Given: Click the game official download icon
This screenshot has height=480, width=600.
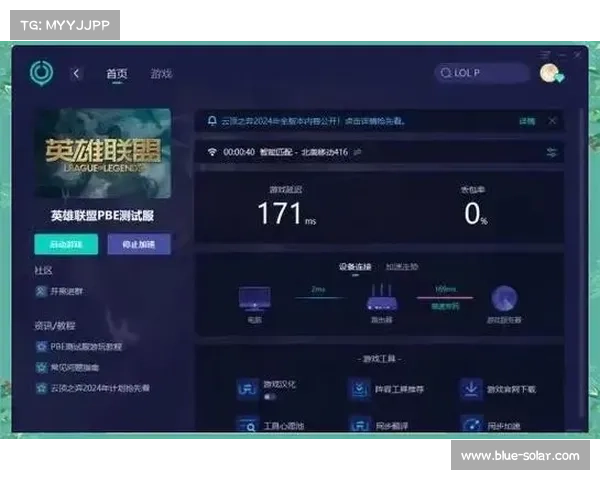Looking at the screenshot, I should [471, 389].
